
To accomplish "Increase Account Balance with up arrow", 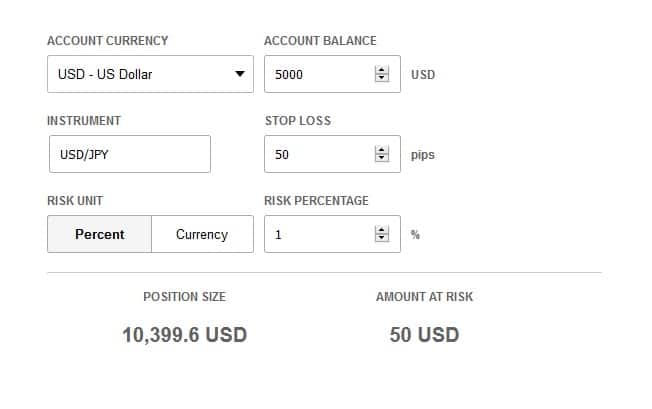I will (x=381, y=69).
